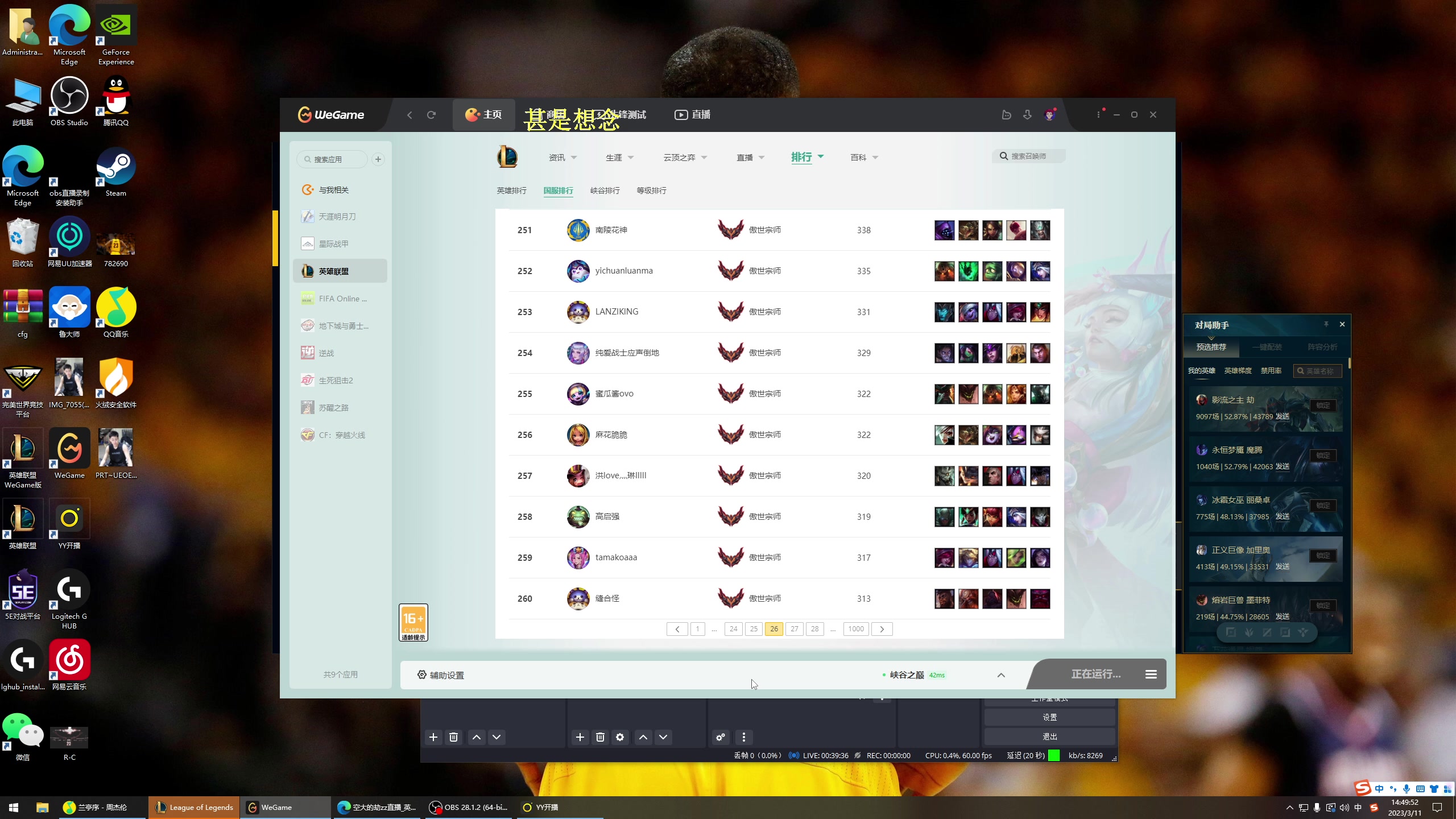Send stats for 永恒梦魇 魔腾 via 发送
Viewport: 1456px width, 819px height.
pos(1282,466)
